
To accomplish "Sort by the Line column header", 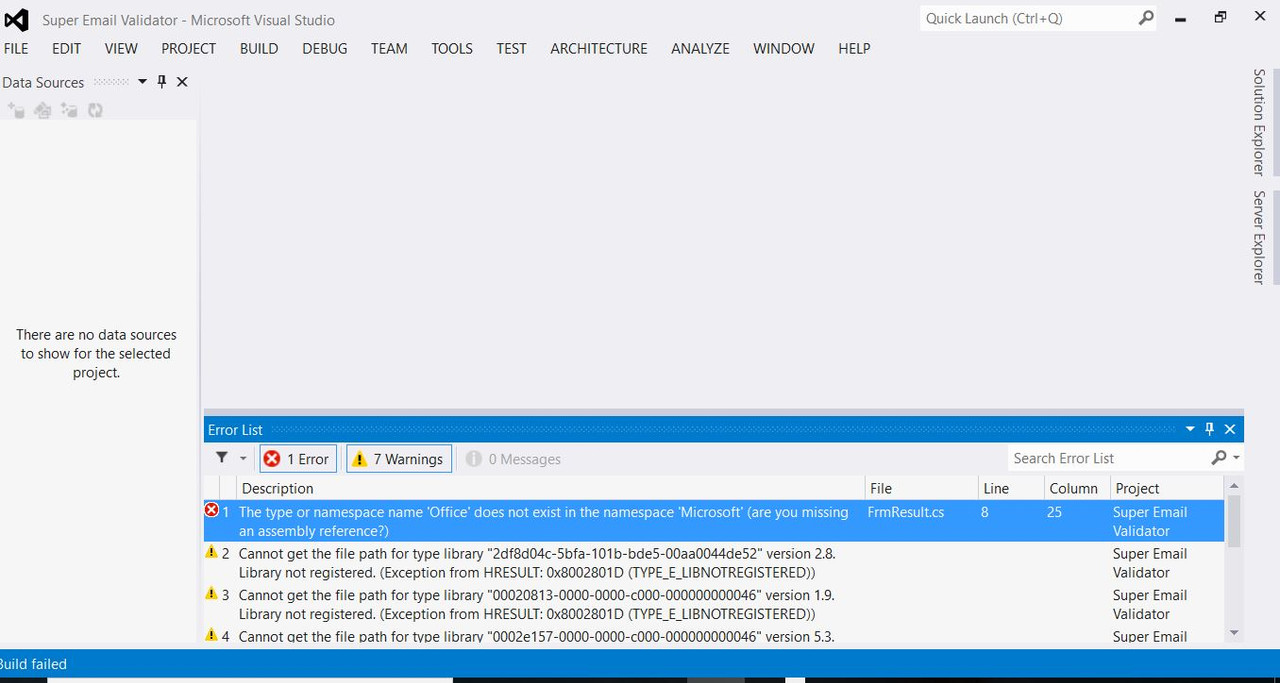I will click(x=1012, y=488).
